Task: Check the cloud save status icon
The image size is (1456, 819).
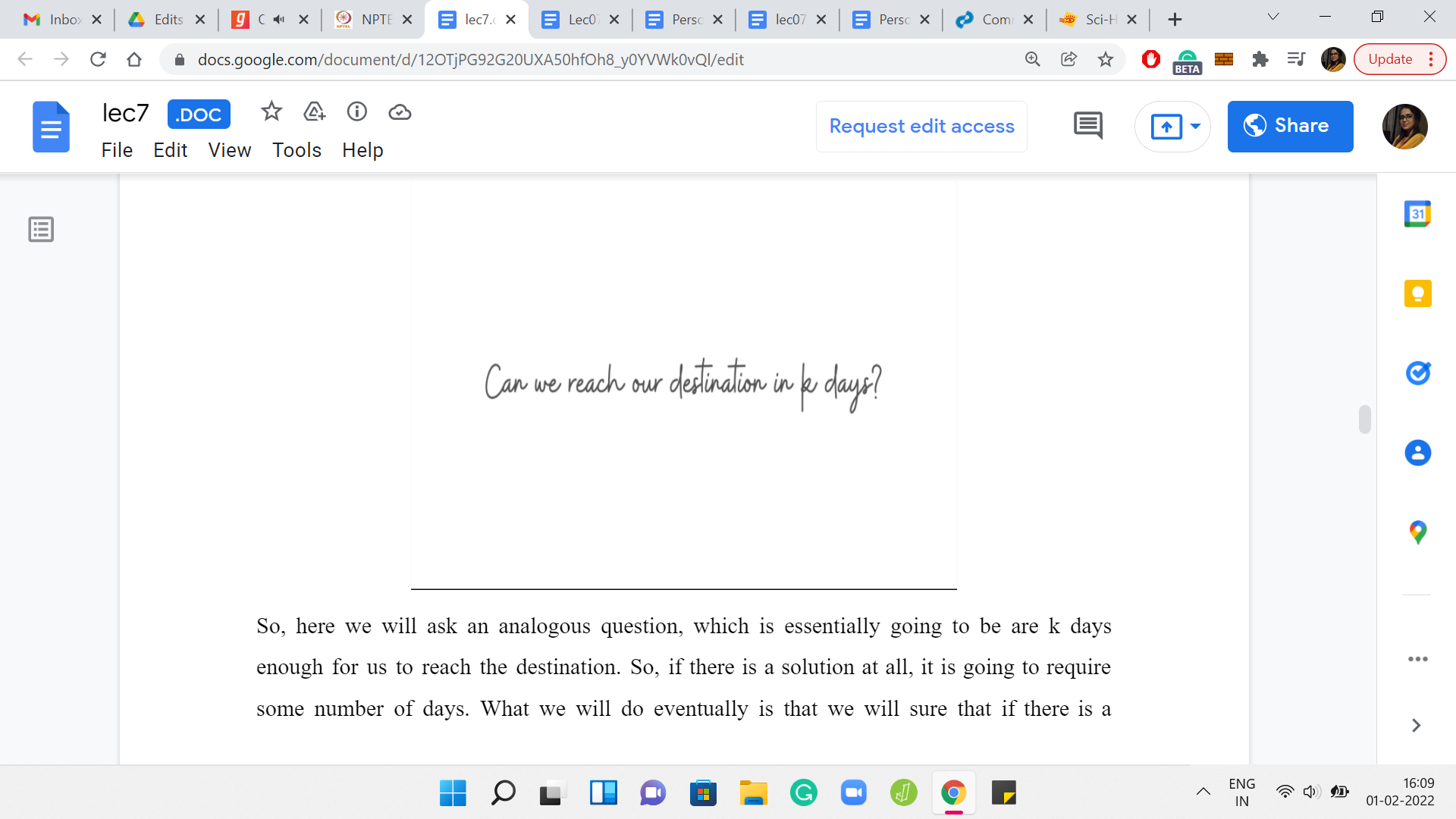Action: click(400, 112)
